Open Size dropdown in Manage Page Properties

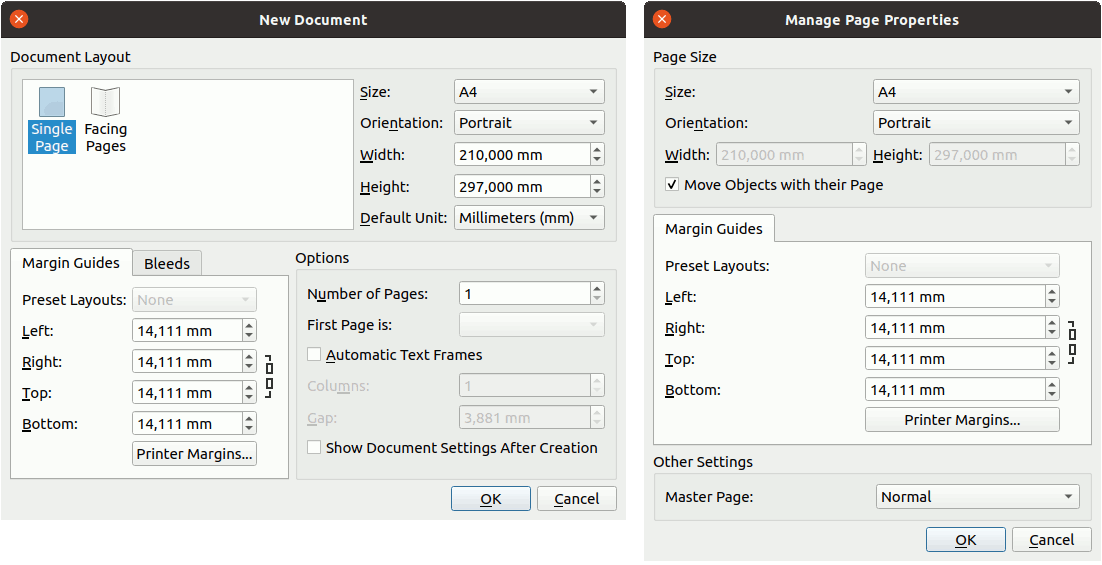[x=975, y=92]
